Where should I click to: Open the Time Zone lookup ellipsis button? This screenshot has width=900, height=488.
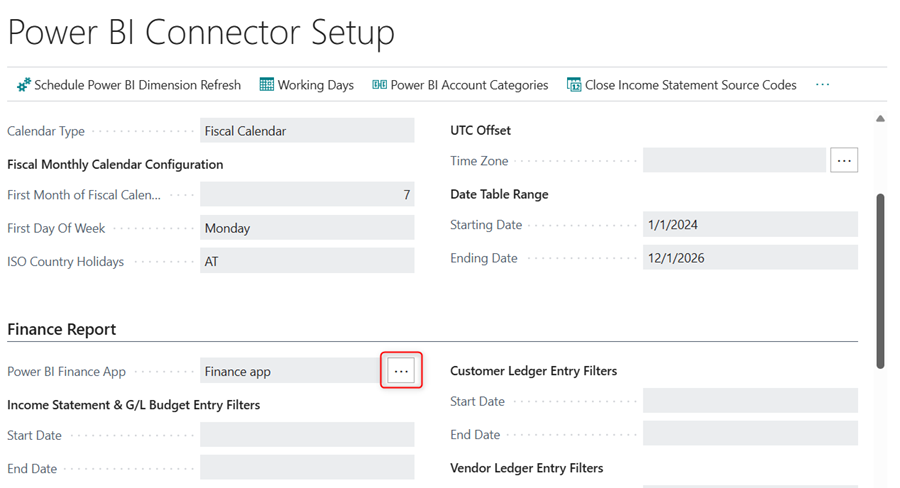(844, 160)
